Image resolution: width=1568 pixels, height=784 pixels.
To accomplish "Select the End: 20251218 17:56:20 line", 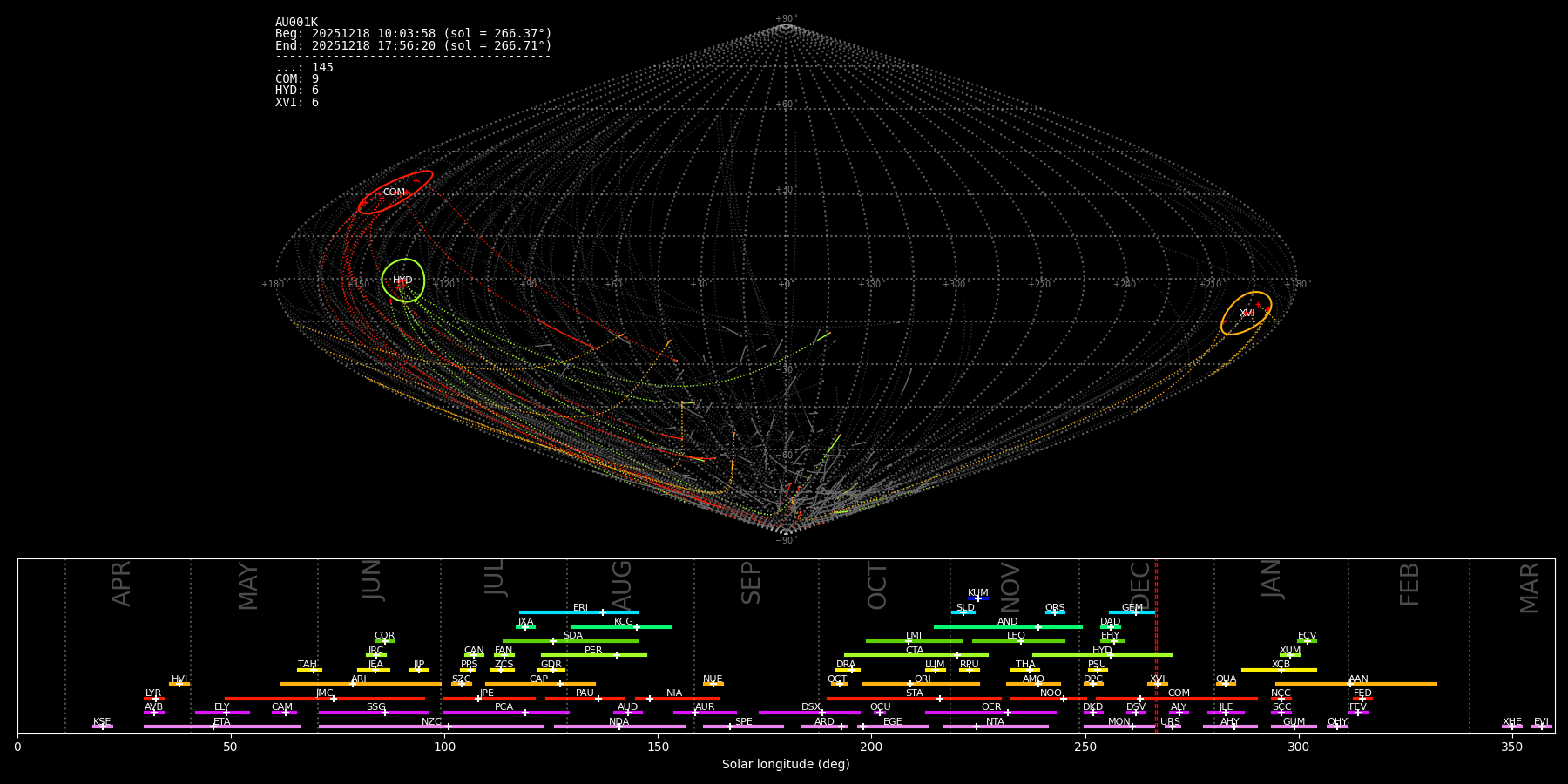I will point(414,45).
